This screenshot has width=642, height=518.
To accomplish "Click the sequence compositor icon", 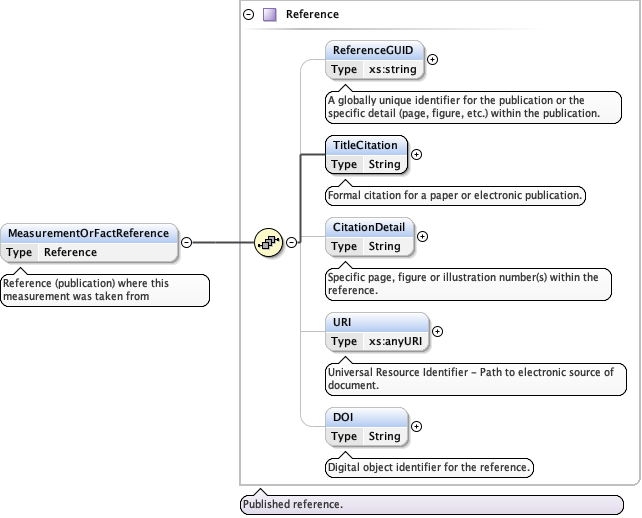I will point(269,242).
